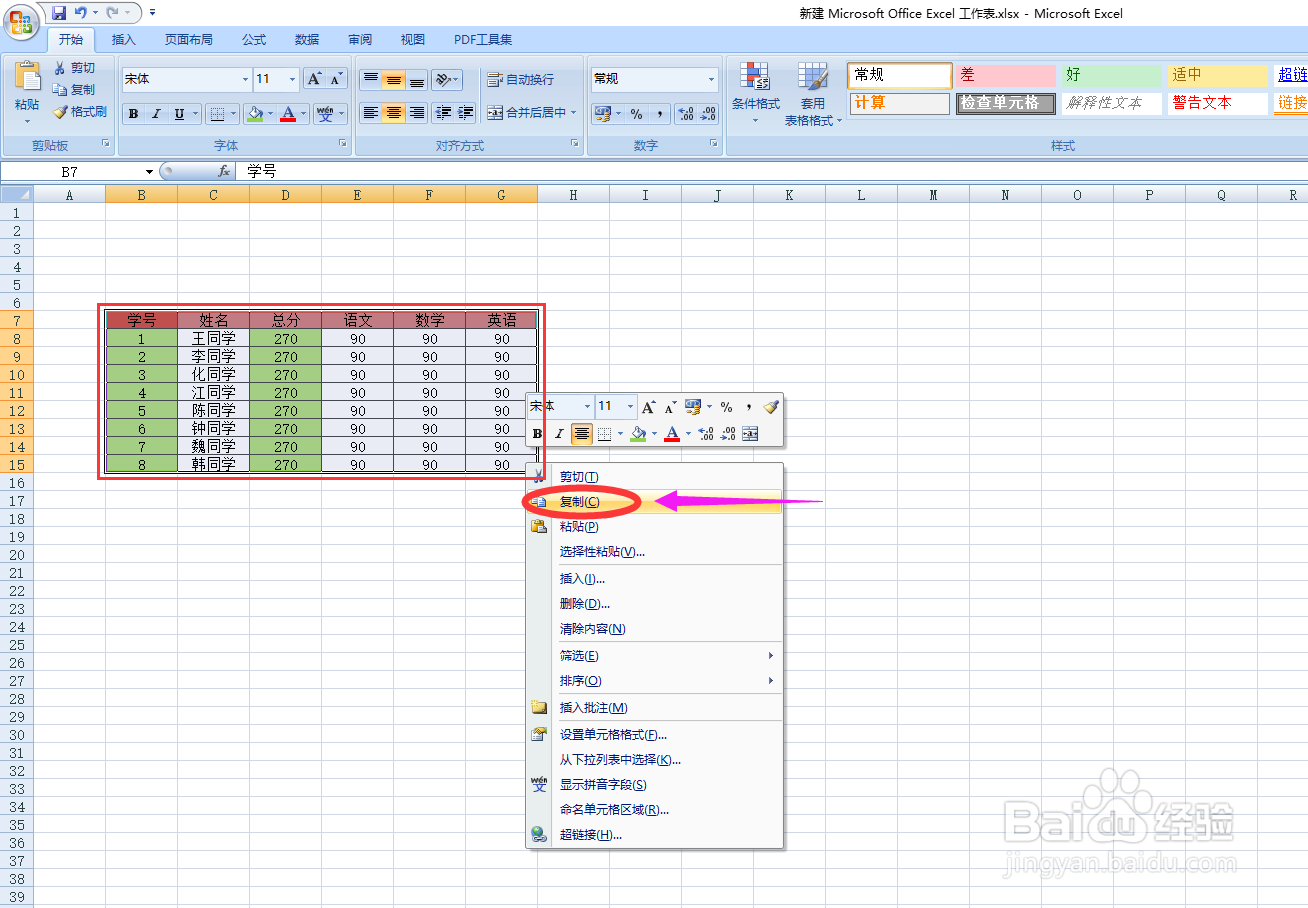Click ribbon comma style button

point(659,114)
